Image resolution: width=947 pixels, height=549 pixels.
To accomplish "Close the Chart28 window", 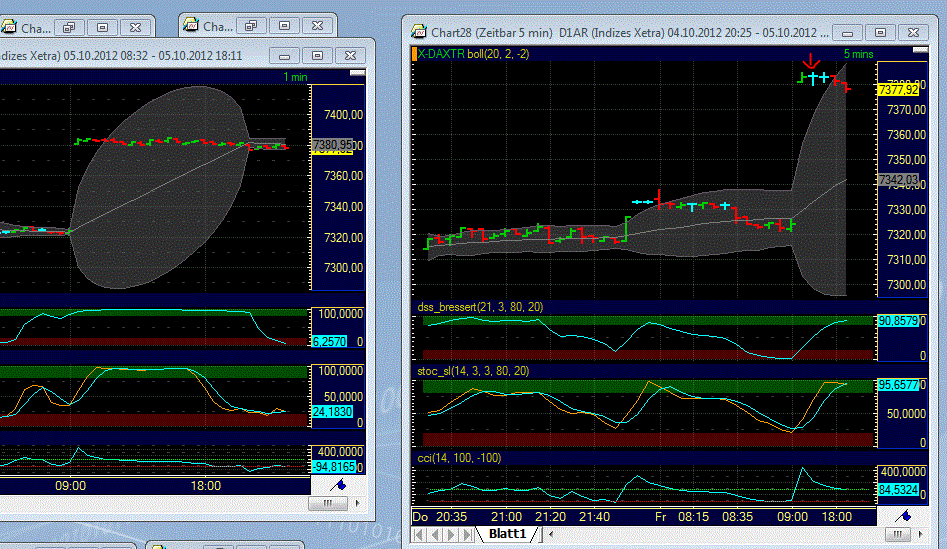I will coord(913,33).
